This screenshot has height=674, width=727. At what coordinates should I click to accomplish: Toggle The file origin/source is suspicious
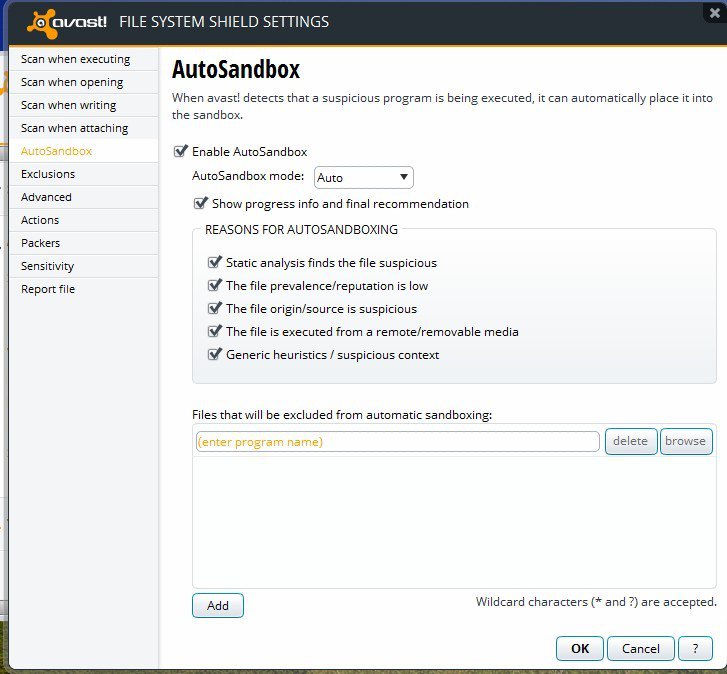click(x=215, y=308)
